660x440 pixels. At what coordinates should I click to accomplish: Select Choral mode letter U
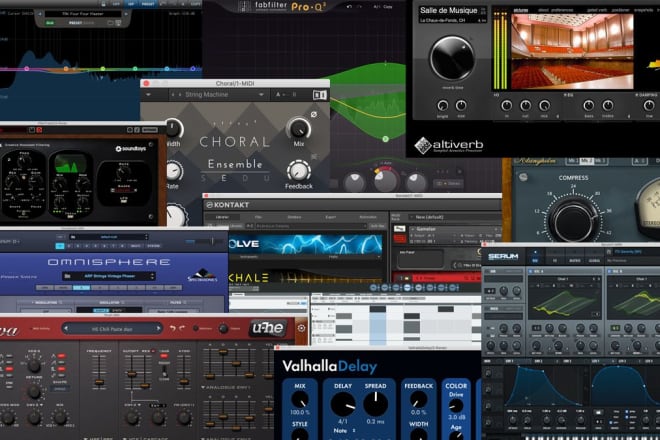click(x=267, y=179)
